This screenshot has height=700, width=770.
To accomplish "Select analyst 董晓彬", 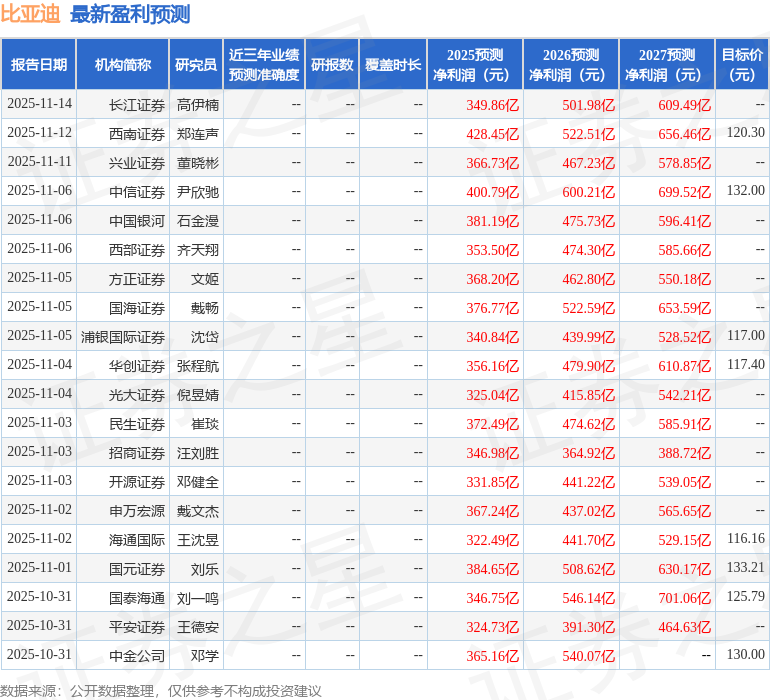I will tap(198, 163).
